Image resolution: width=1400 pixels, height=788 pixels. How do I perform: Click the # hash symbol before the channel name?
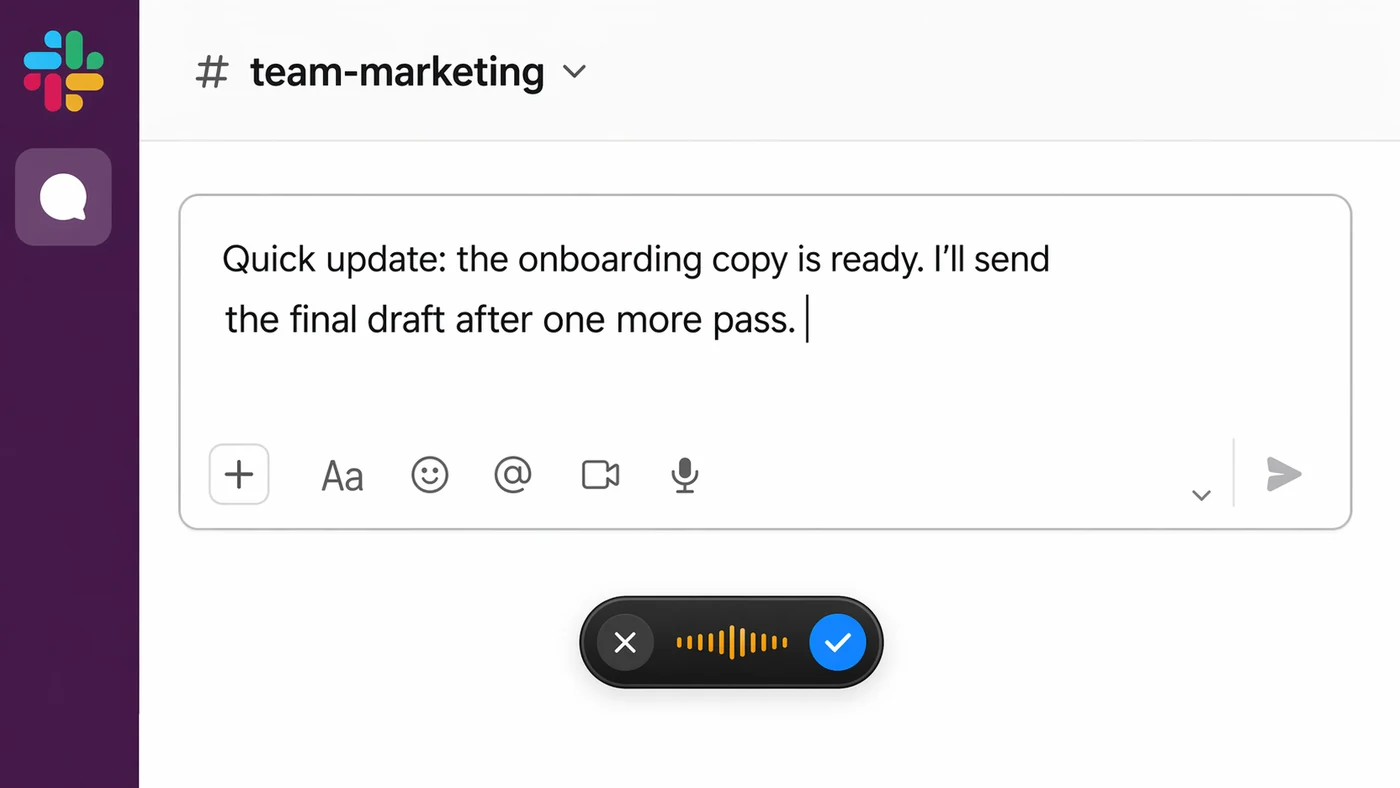(212, 72)
